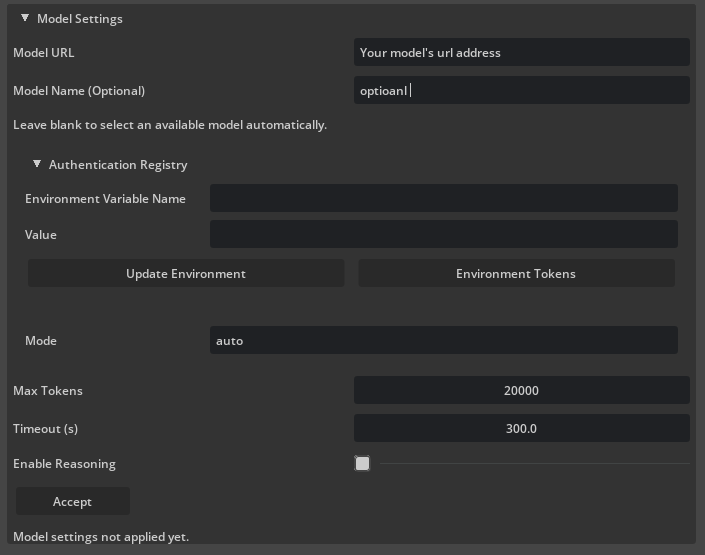
Task: Open the Mode dropdown showing auto
Action: (444, 340)
